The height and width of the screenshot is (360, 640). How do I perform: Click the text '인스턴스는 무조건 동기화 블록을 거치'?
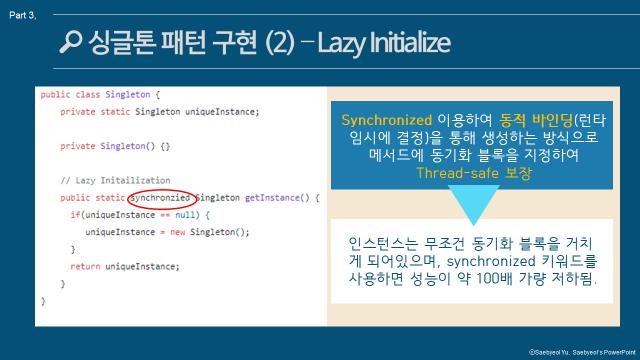[x=470, y=244]
